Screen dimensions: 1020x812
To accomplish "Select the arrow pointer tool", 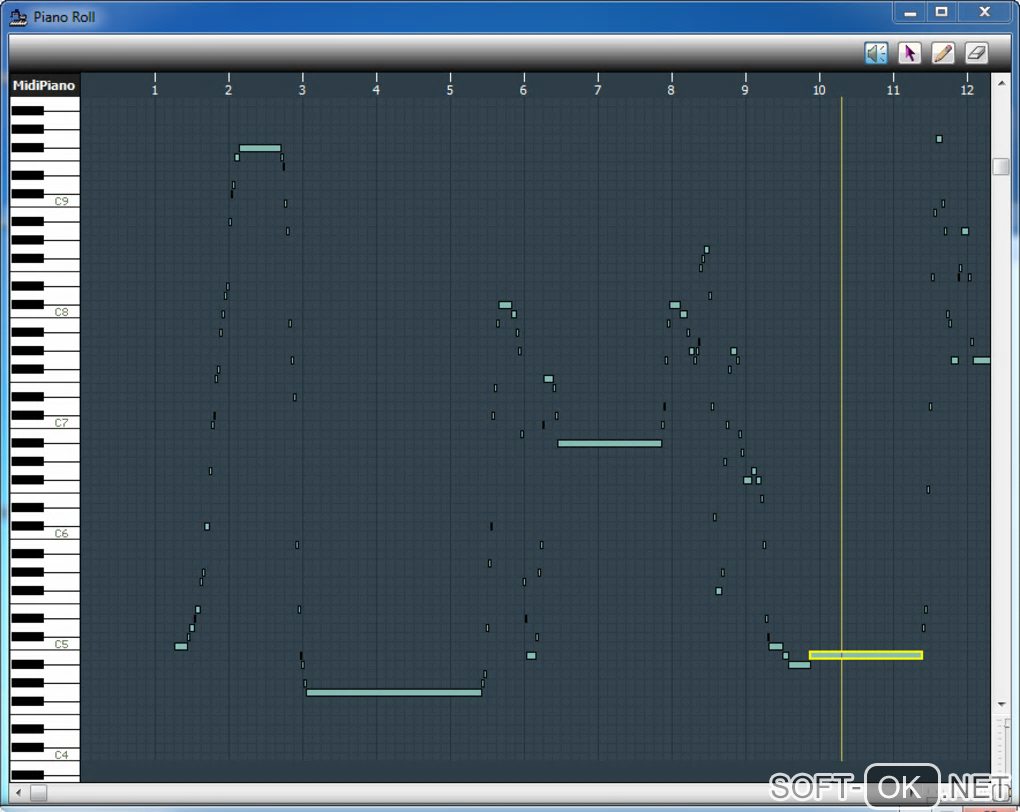I will pos(909,53).
